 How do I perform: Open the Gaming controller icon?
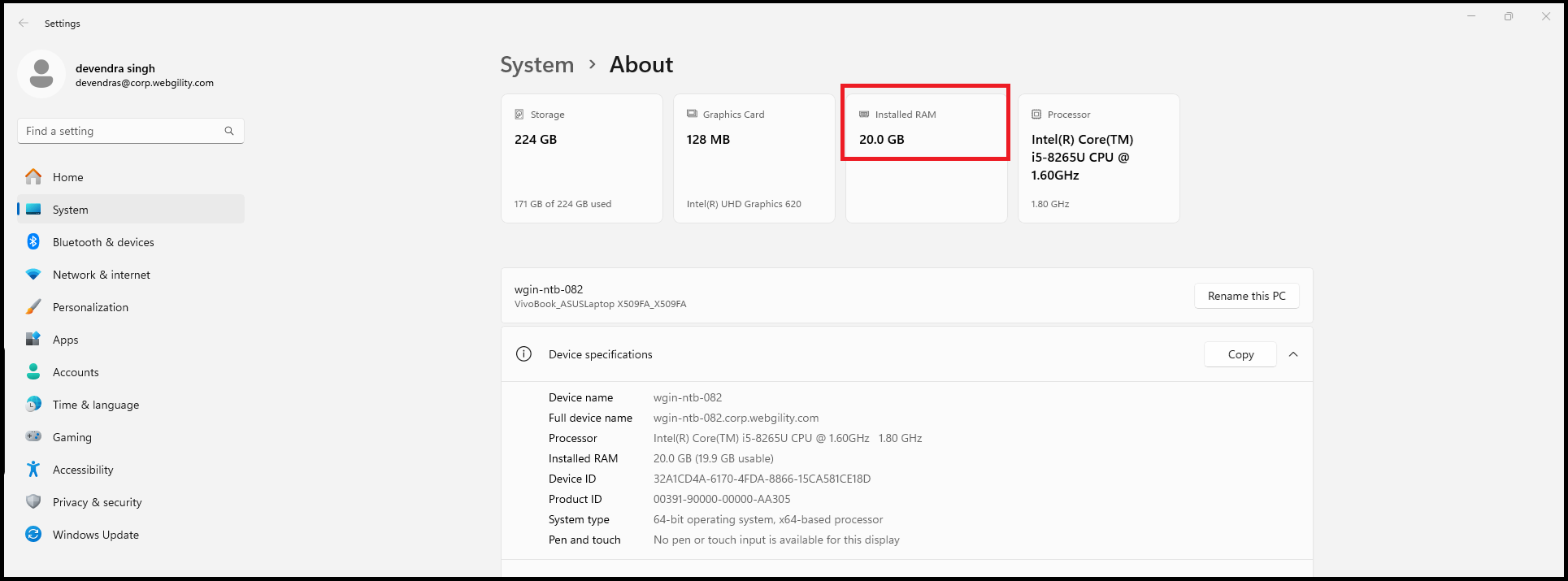(33, 437)
